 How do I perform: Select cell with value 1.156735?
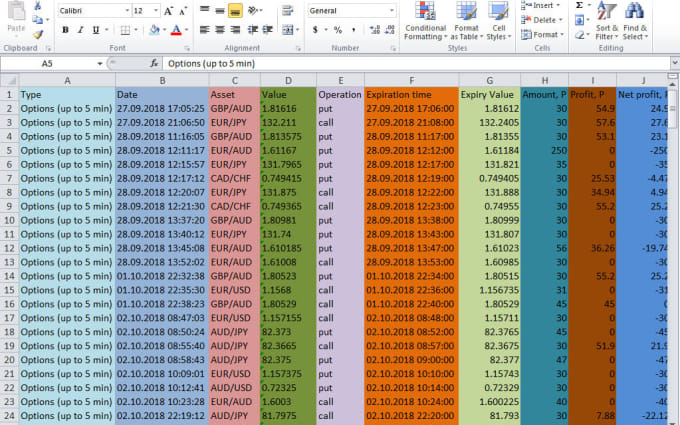point(490,290)
